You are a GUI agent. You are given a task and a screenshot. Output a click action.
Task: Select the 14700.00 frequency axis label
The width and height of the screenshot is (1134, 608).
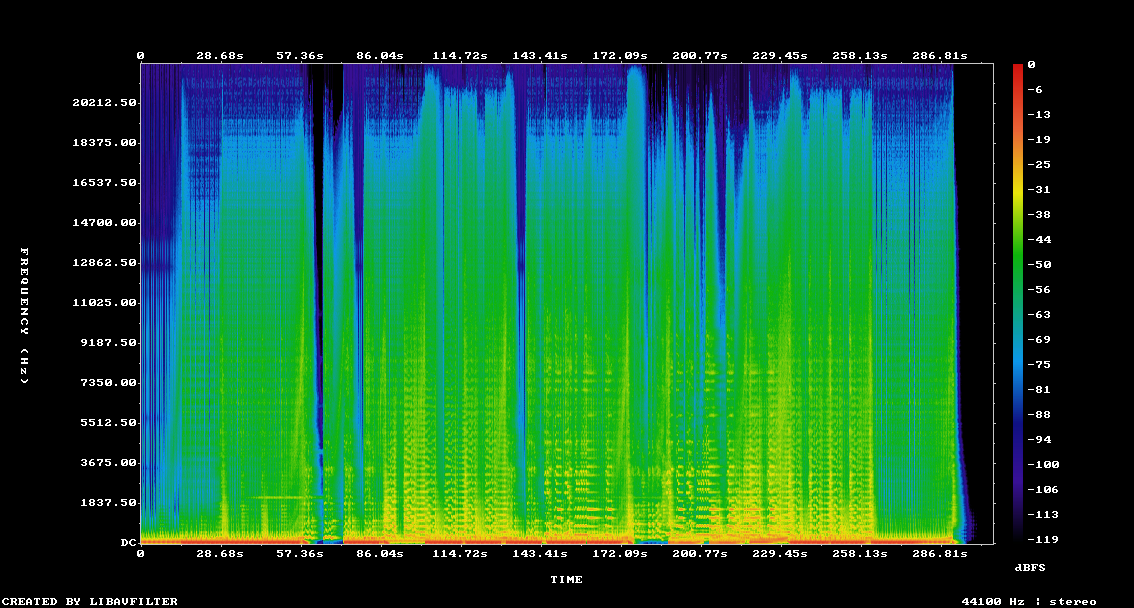pos(104,222)
